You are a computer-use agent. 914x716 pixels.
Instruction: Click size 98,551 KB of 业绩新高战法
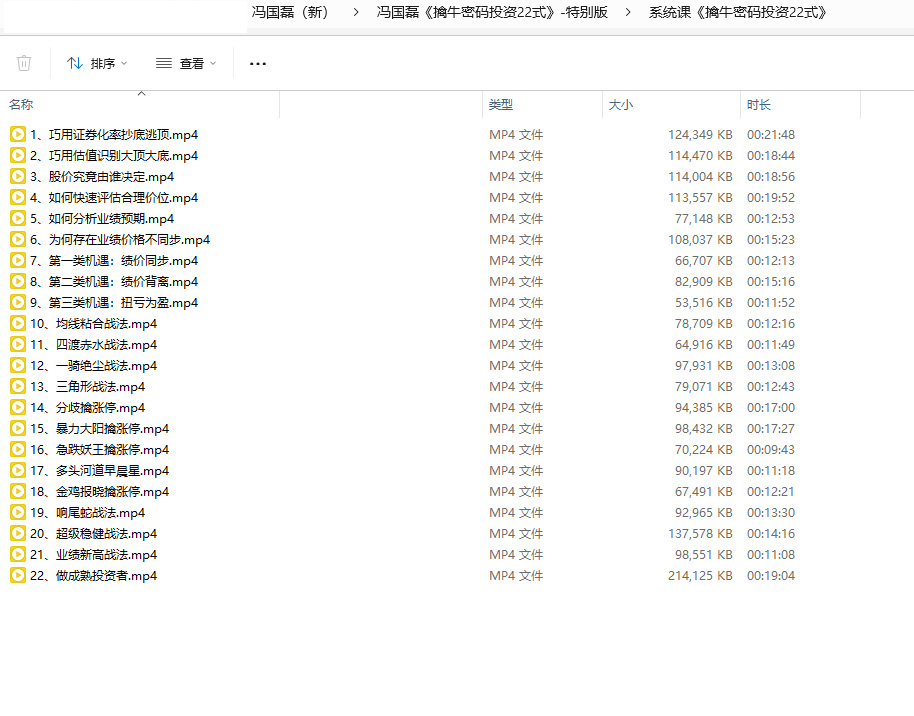(x=704, y=554)
